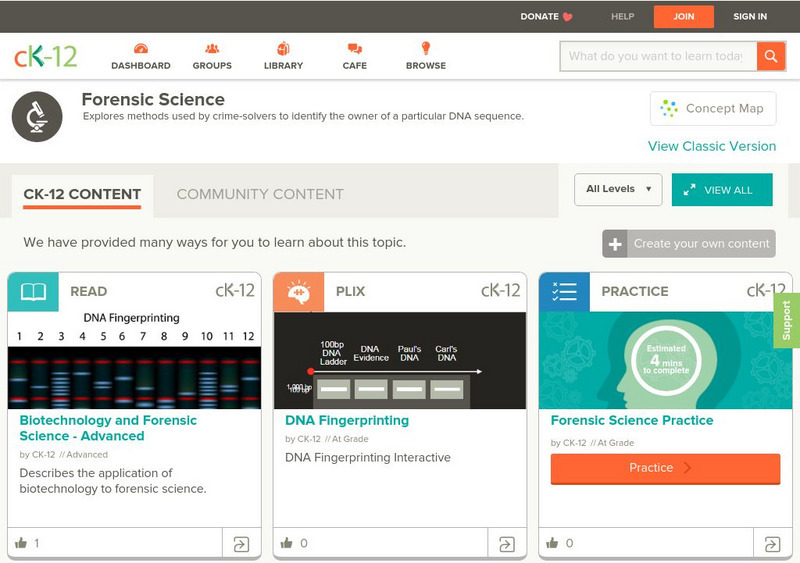The image size is (800, 563).
Task: Switch to CK-12 Content tab
Action: 82,194
